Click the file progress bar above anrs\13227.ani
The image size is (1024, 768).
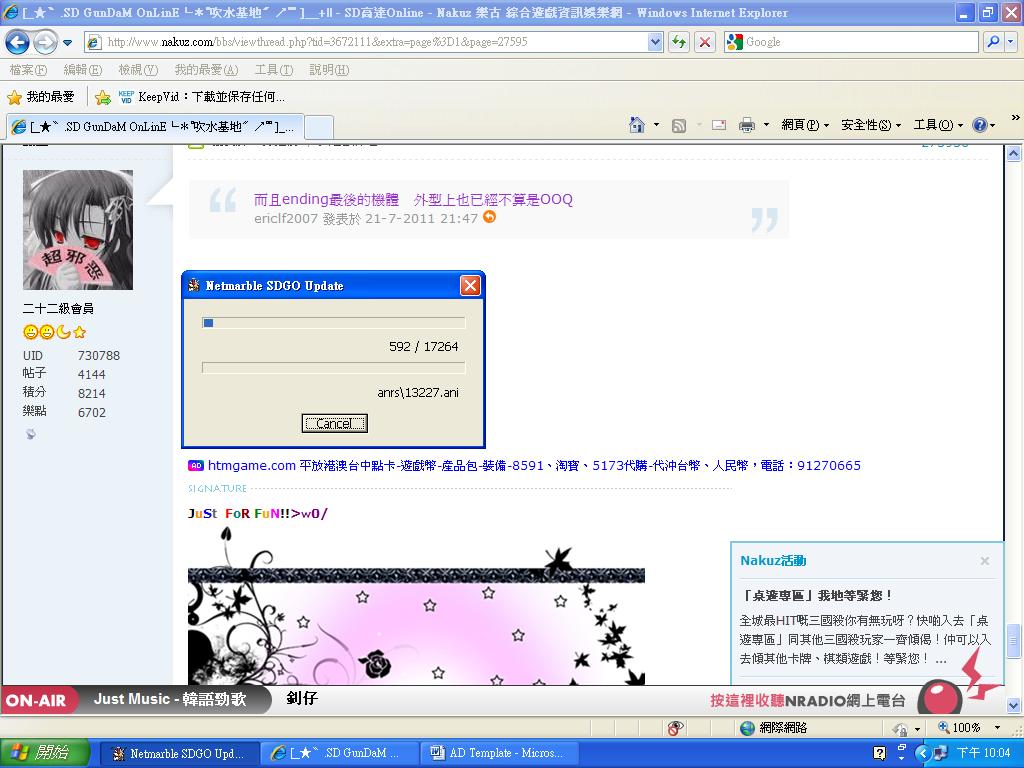[334, 368]
